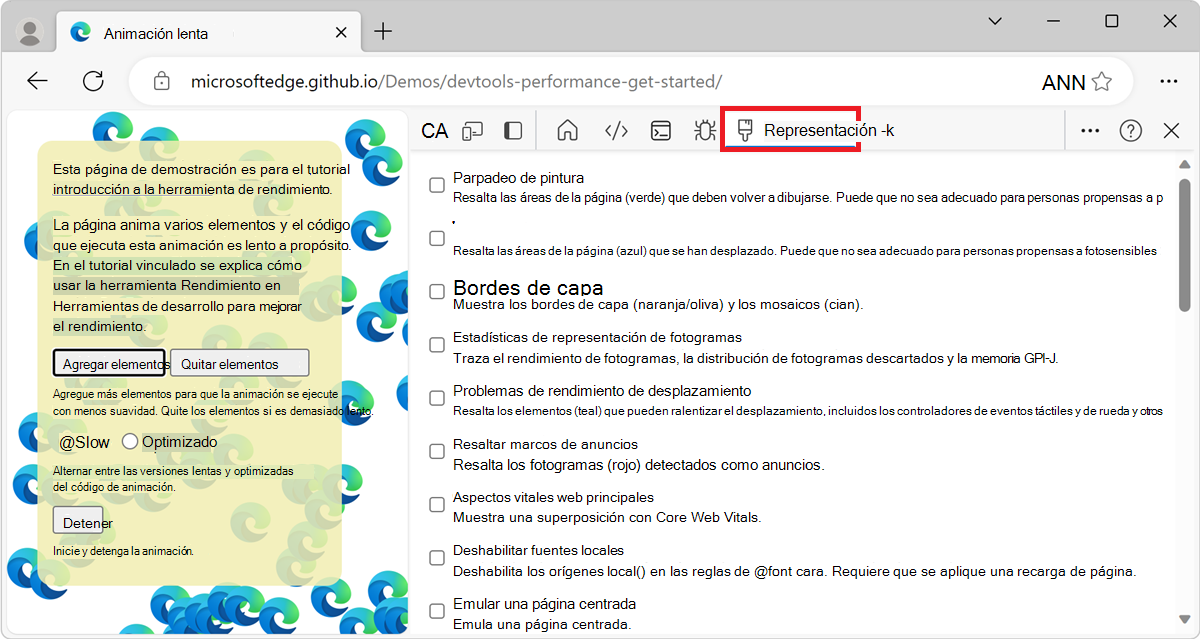Click the DevTools dock side icon
Viewport: 1200px width, 639px height.
tap(512, 130)
